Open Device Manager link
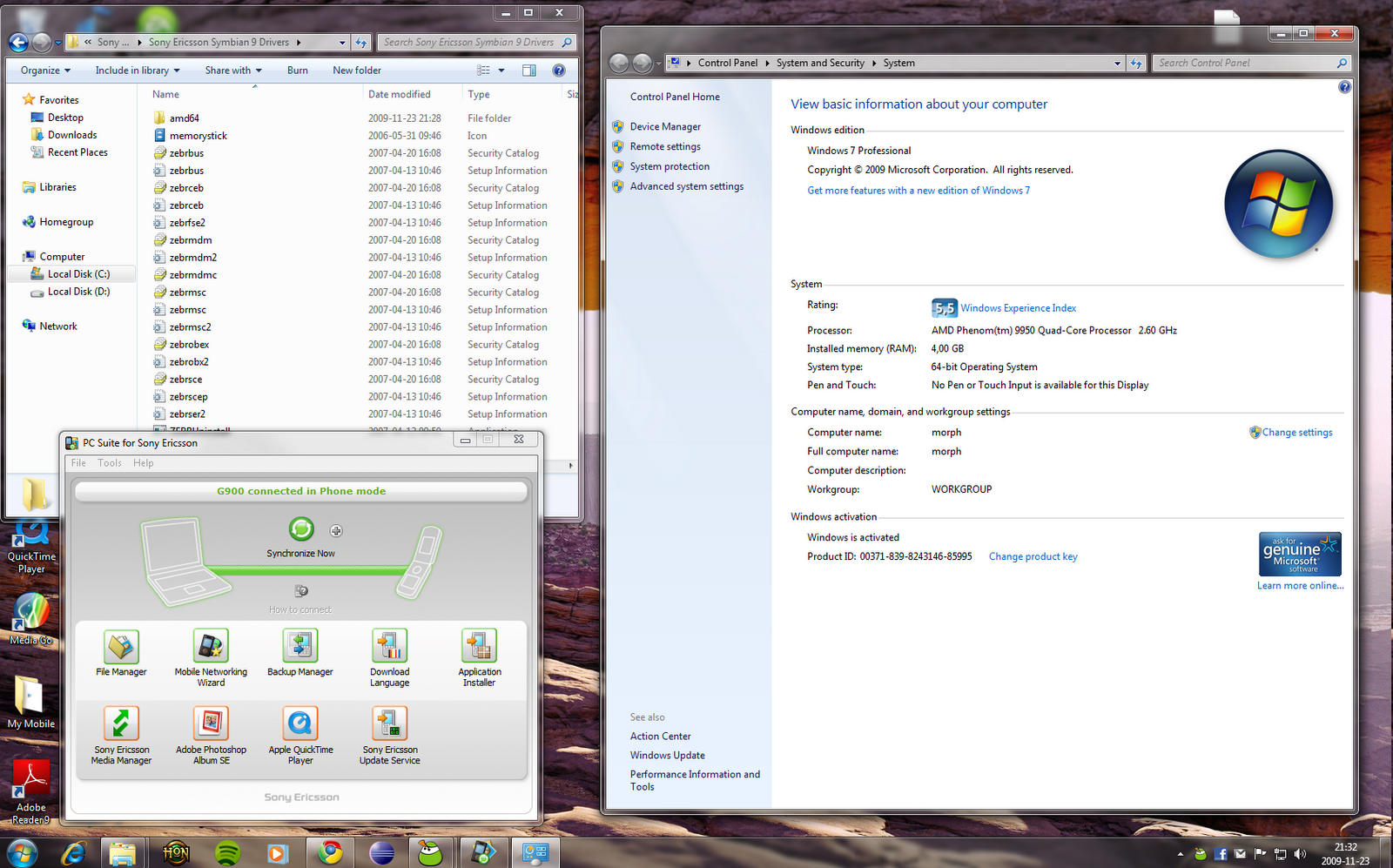Viewport: 1393px width, 868px height. click(665, 126)
